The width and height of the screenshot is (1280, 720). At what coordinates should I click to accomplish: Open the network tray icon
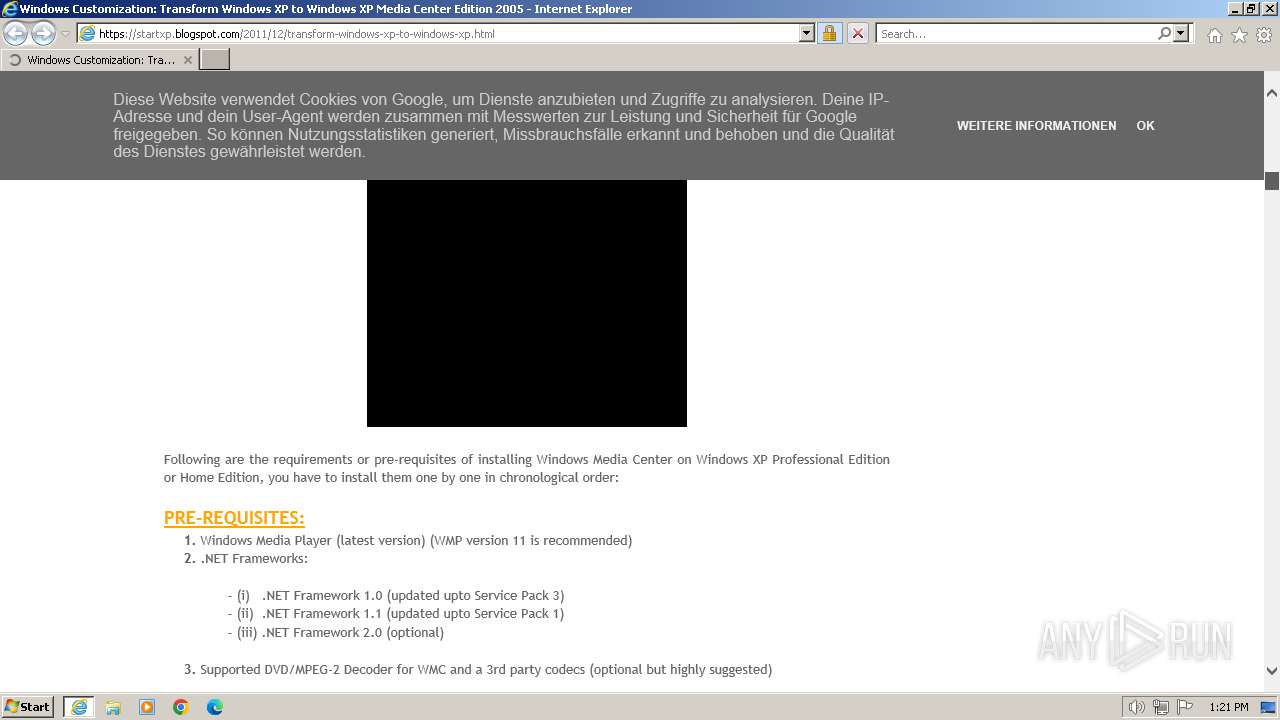click(x=1161, y=707)
